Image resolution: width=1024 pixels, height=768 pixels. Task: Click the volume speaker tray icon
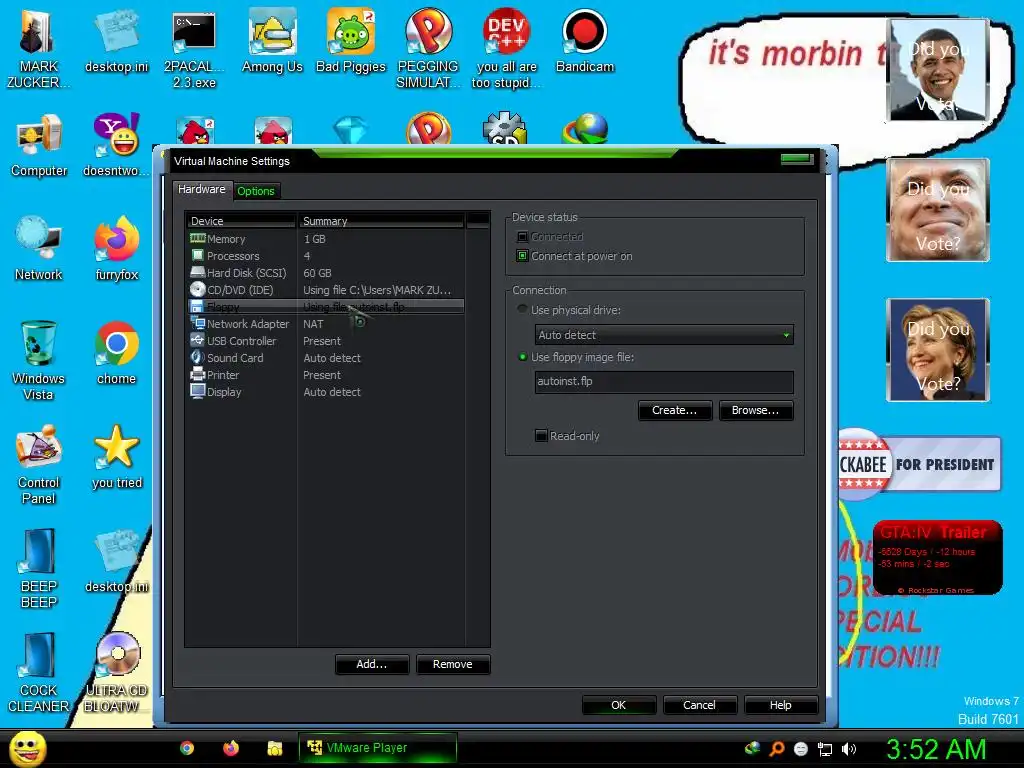849,749
